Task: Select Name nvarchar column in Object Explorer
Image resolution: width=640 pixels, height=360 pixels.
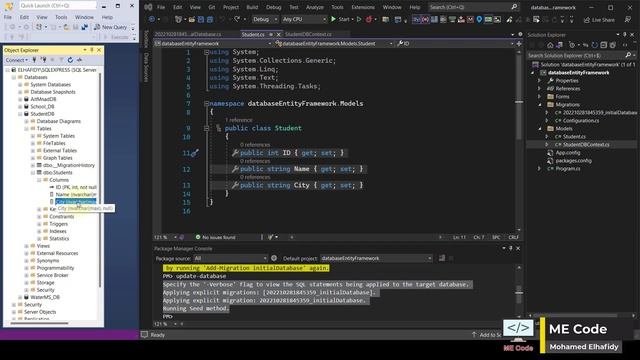Action: [x=76, y=195]
